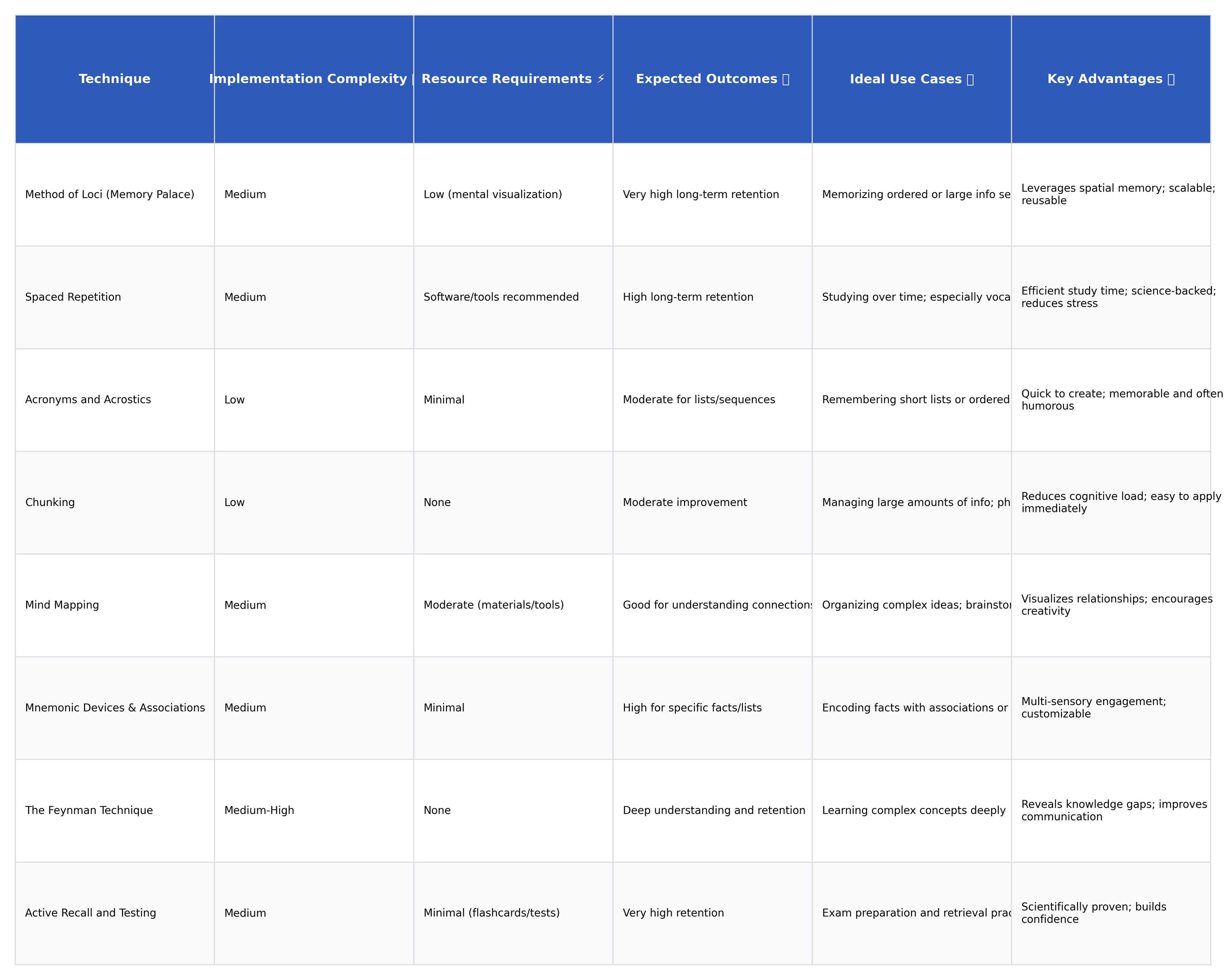Select the Spaced Repetition row name
The height and width of the screenshot is (980, 1226).
73,297
